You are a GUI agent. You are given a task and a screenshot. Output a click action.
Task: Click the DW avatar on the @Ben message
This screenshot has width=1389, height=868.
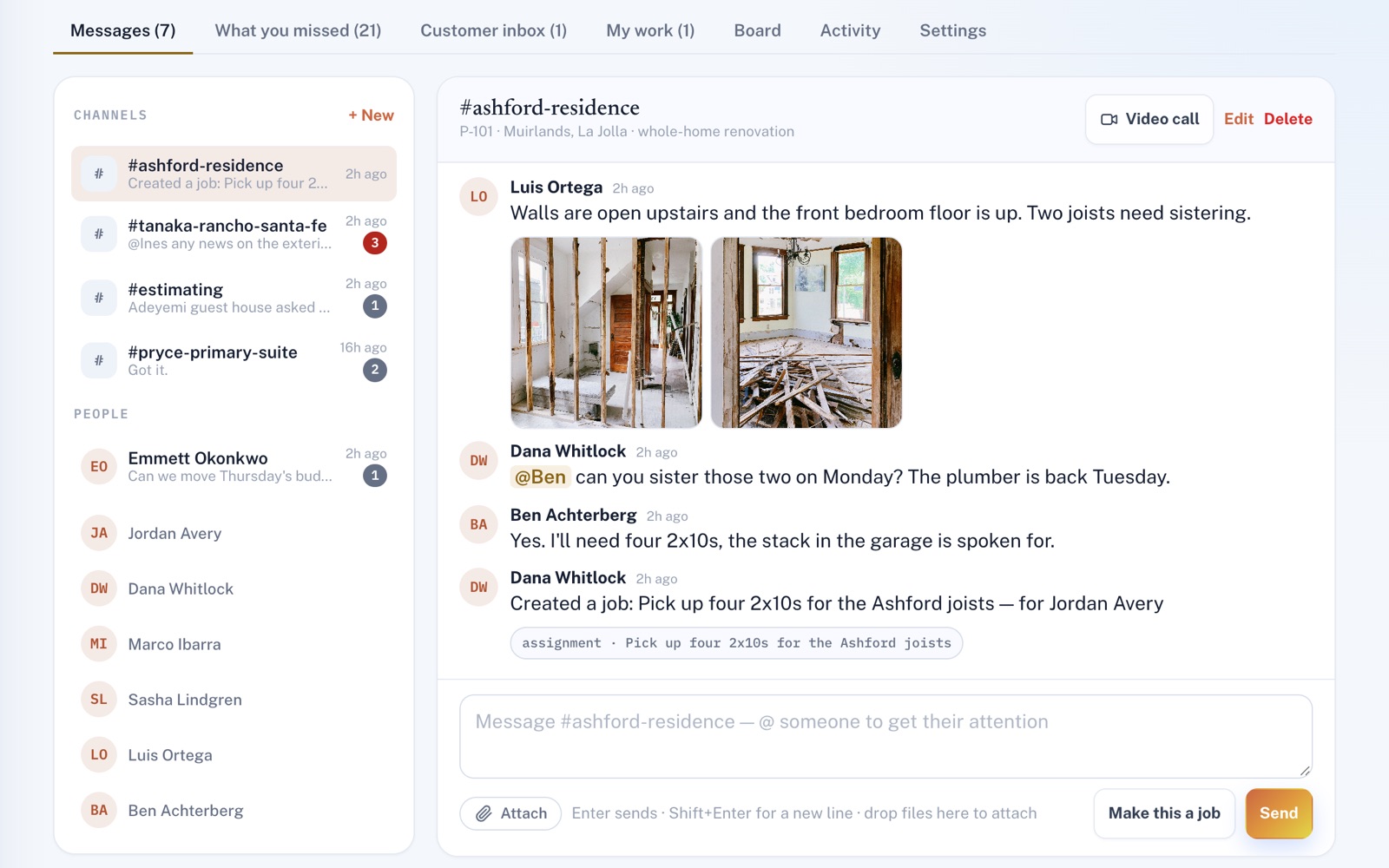pos(478,461)
